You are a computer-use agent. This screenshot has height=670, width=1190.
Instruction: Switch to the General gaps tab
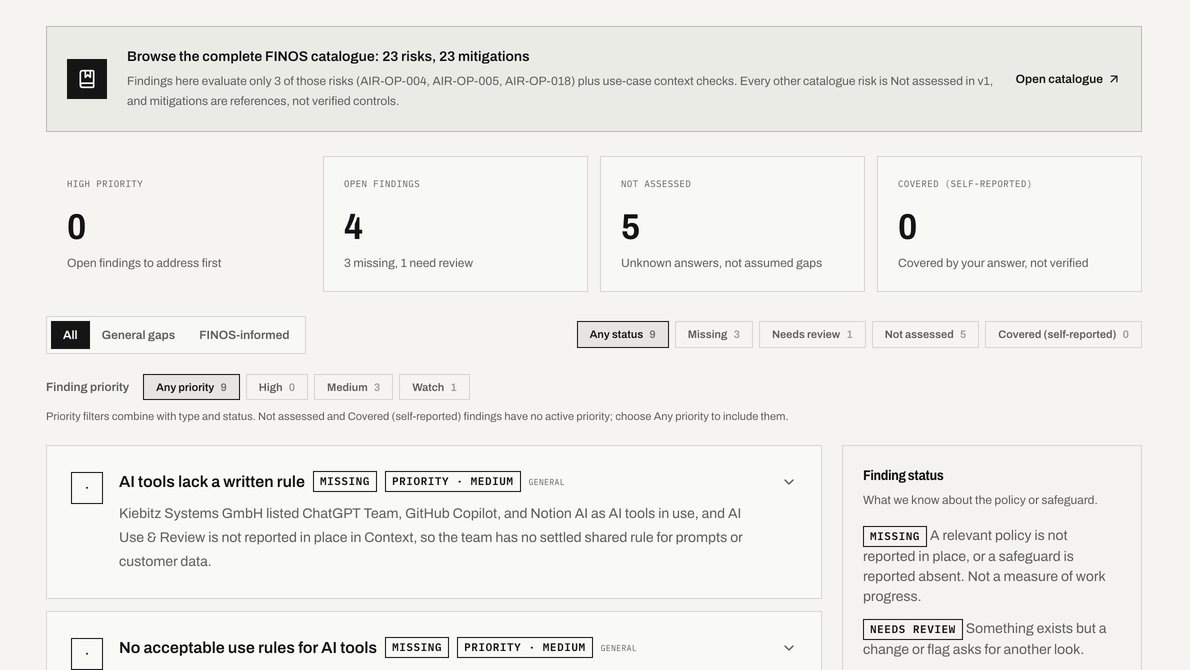click(x=138, y=335)
